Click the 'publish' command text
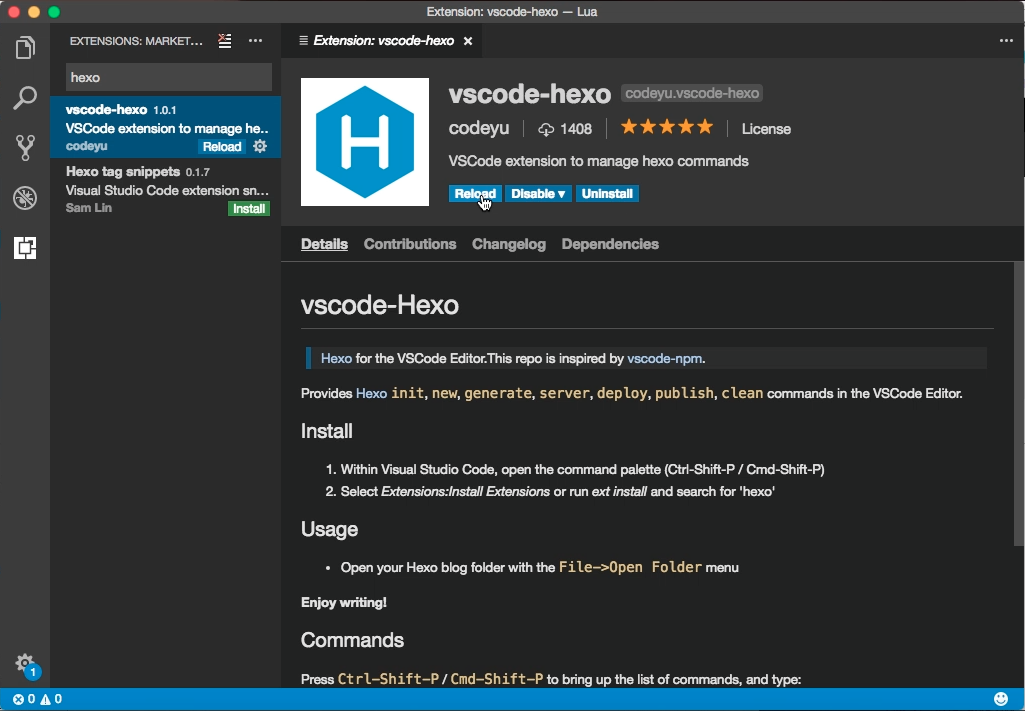Image resolution: width=1025 pixels, height=711 pixels. 684,393
